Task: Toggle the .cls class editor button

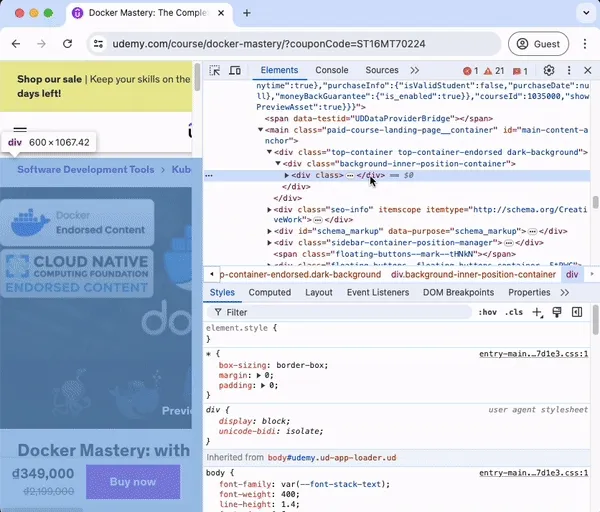Action: [x=514, y=312]
